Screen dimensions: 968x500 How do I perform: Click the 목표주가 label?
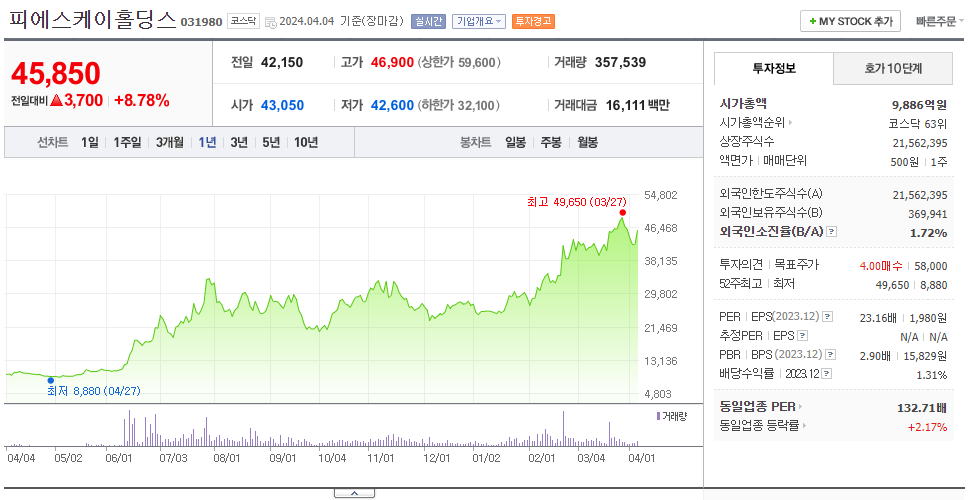tap(797, 265)
